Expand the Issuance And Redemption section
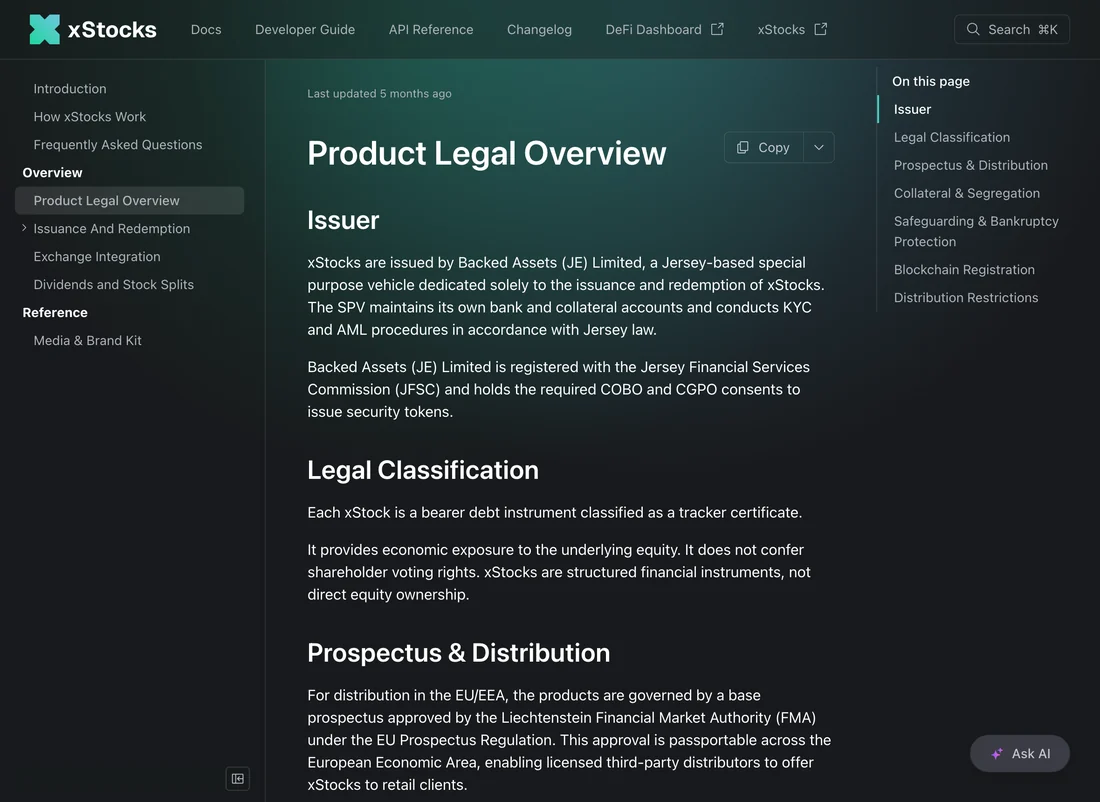The image size is (1100, 802). (x=25, y=228)
